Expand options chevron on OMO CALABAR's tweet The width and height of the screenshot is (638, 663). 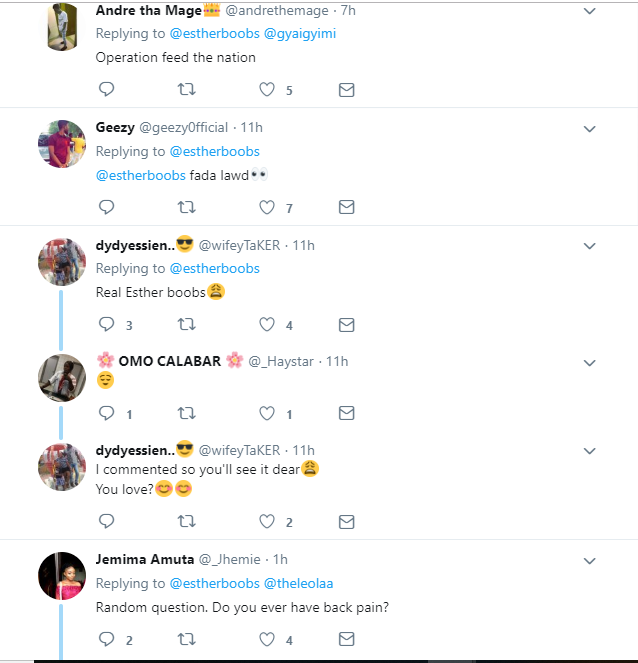589,362
